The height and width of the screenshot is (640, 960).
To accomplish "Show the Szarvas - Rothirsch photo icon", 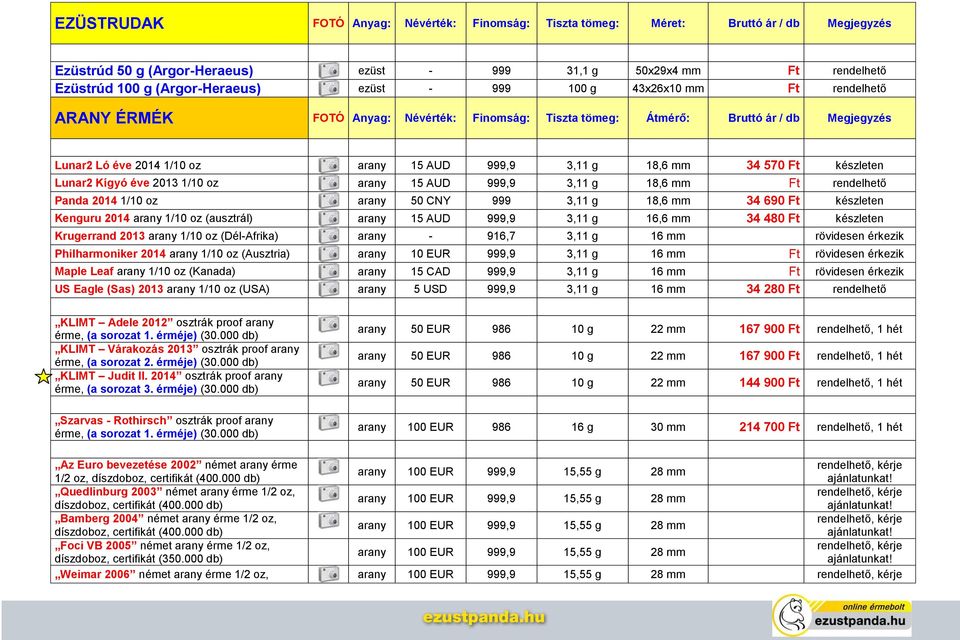I will (x=329, y=422).
